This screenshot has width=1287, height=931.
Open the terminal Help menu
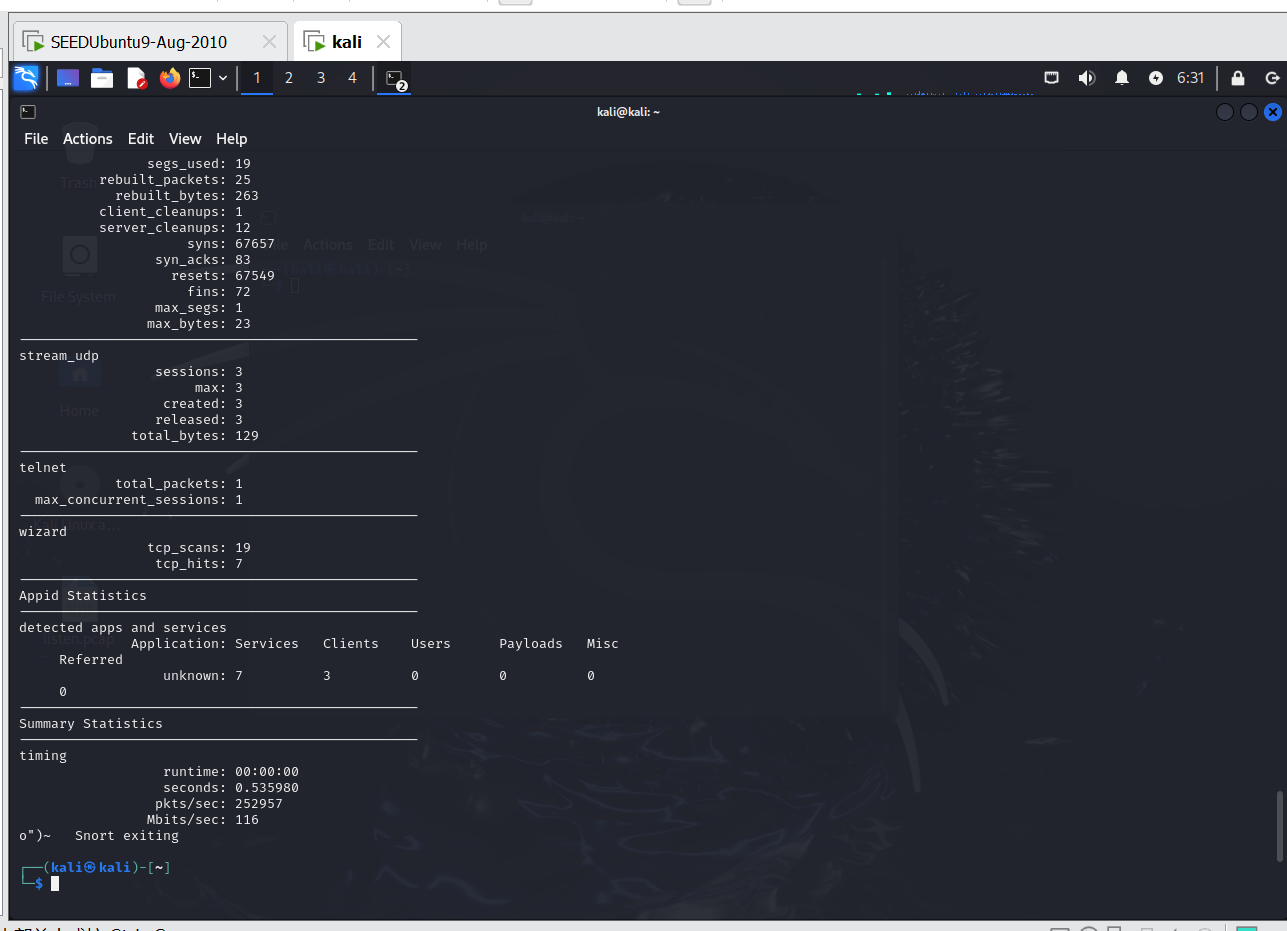[x=231, y=139]
